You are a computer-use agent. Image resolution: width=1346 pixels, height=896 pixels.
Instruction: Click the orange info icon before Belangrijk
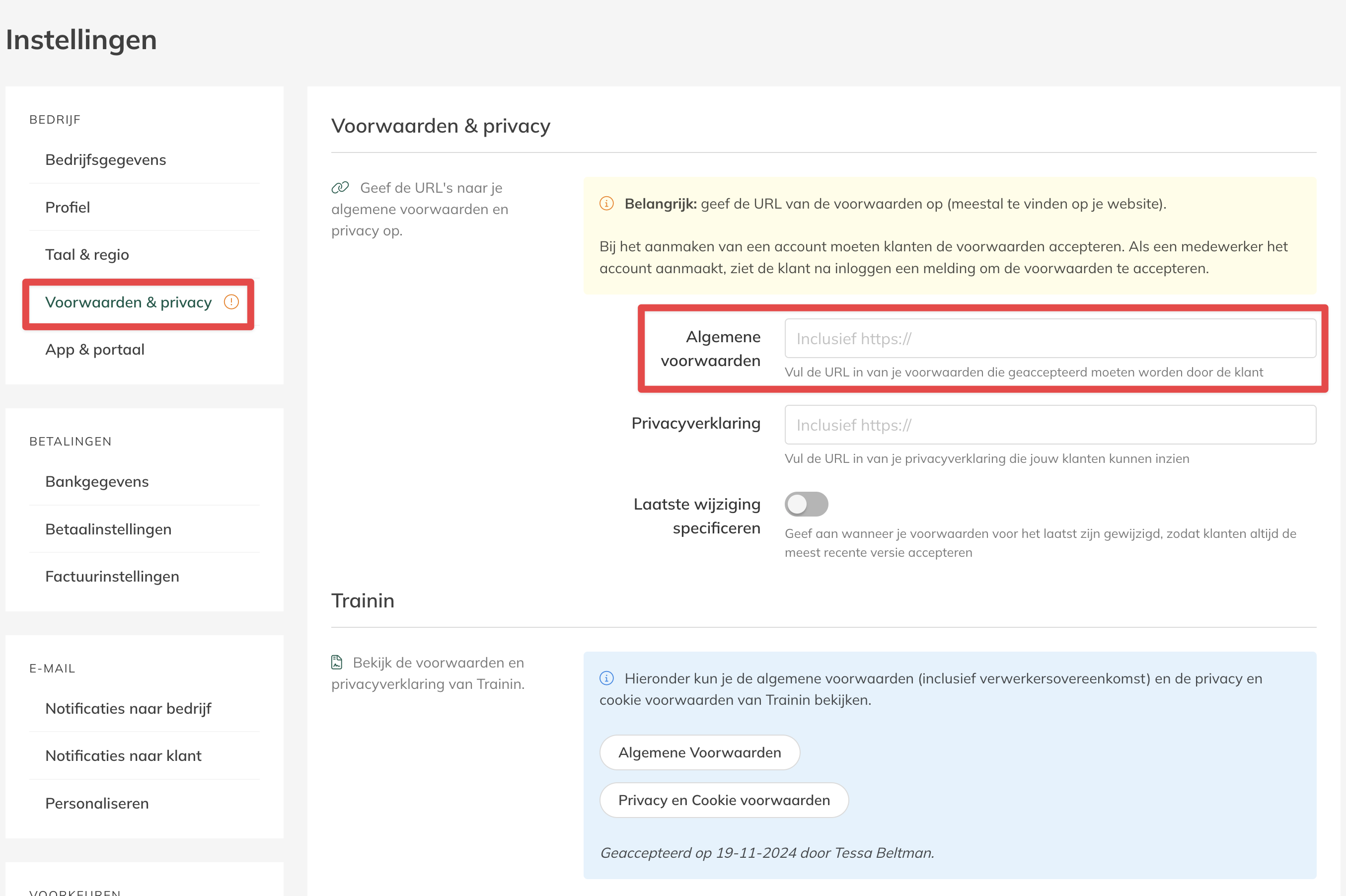(606, 204)
